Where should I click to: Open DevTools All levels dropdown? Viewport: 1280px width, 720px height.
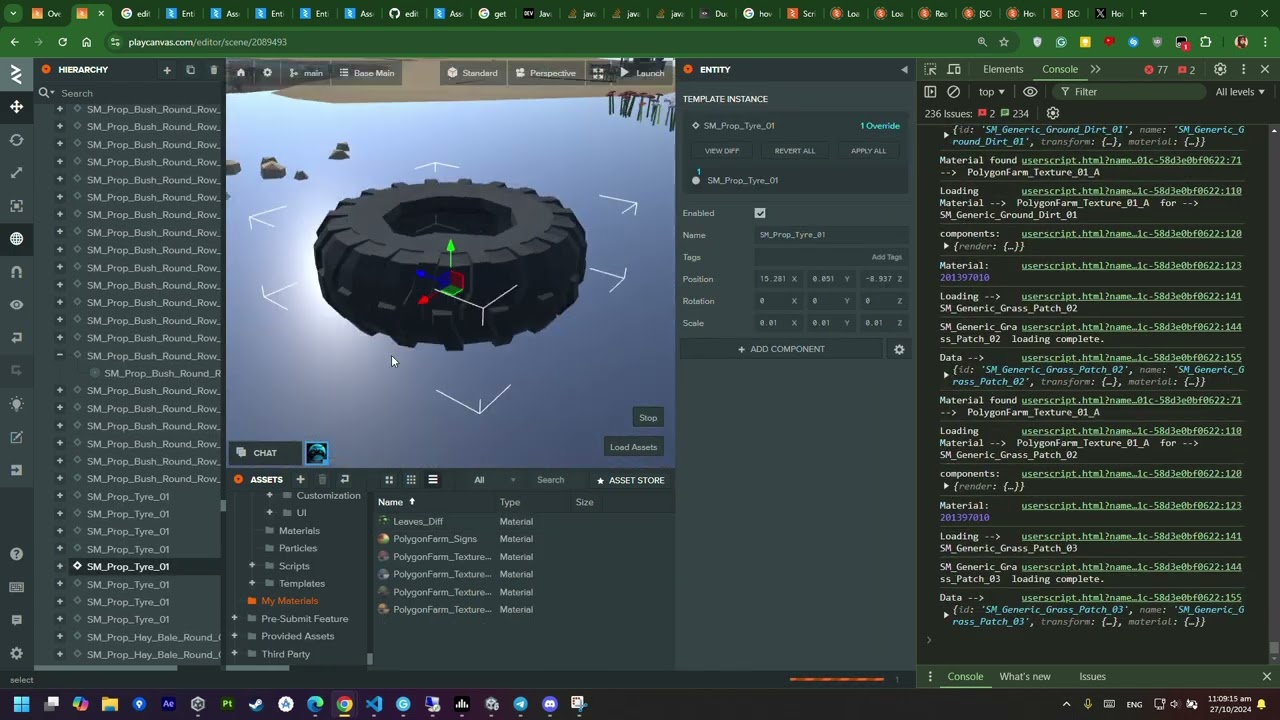click(x=1240, y=92)
